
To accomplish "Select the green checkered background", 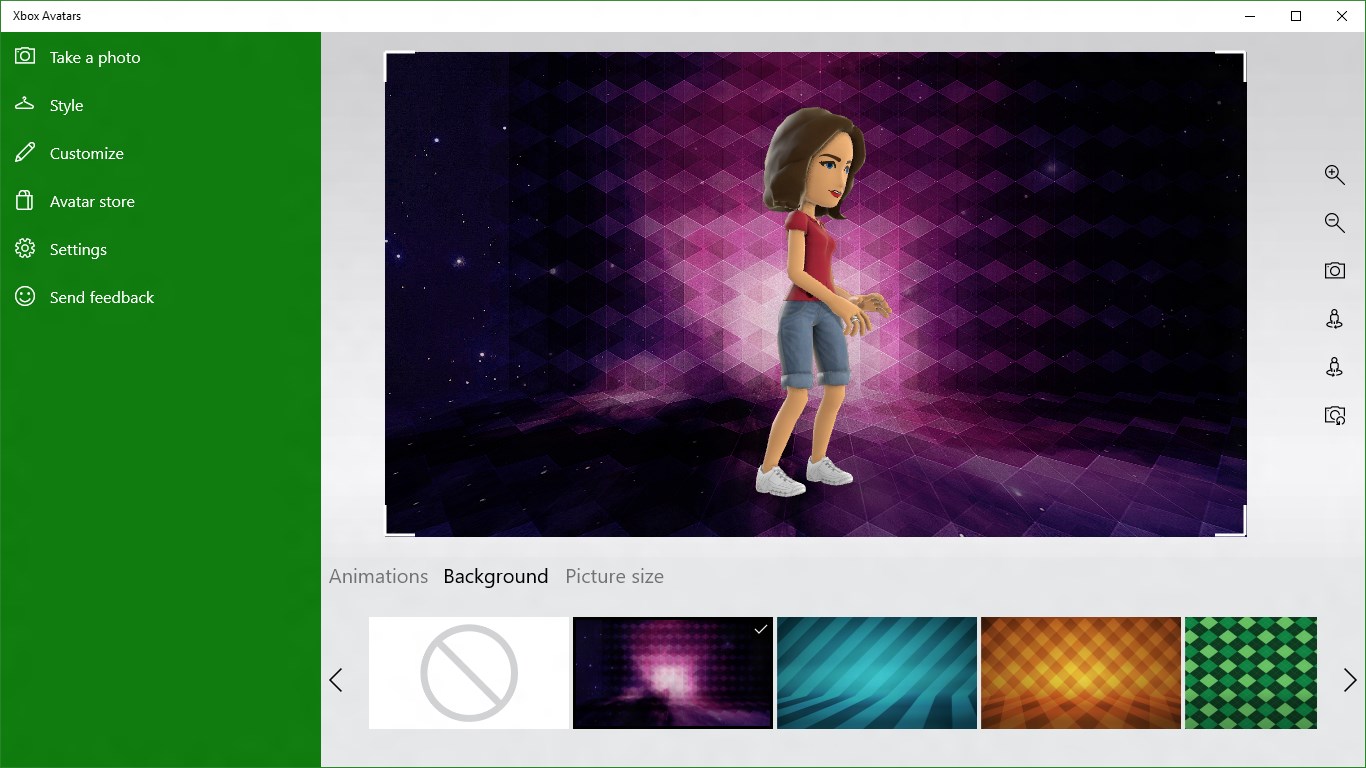I will 1251,672.
